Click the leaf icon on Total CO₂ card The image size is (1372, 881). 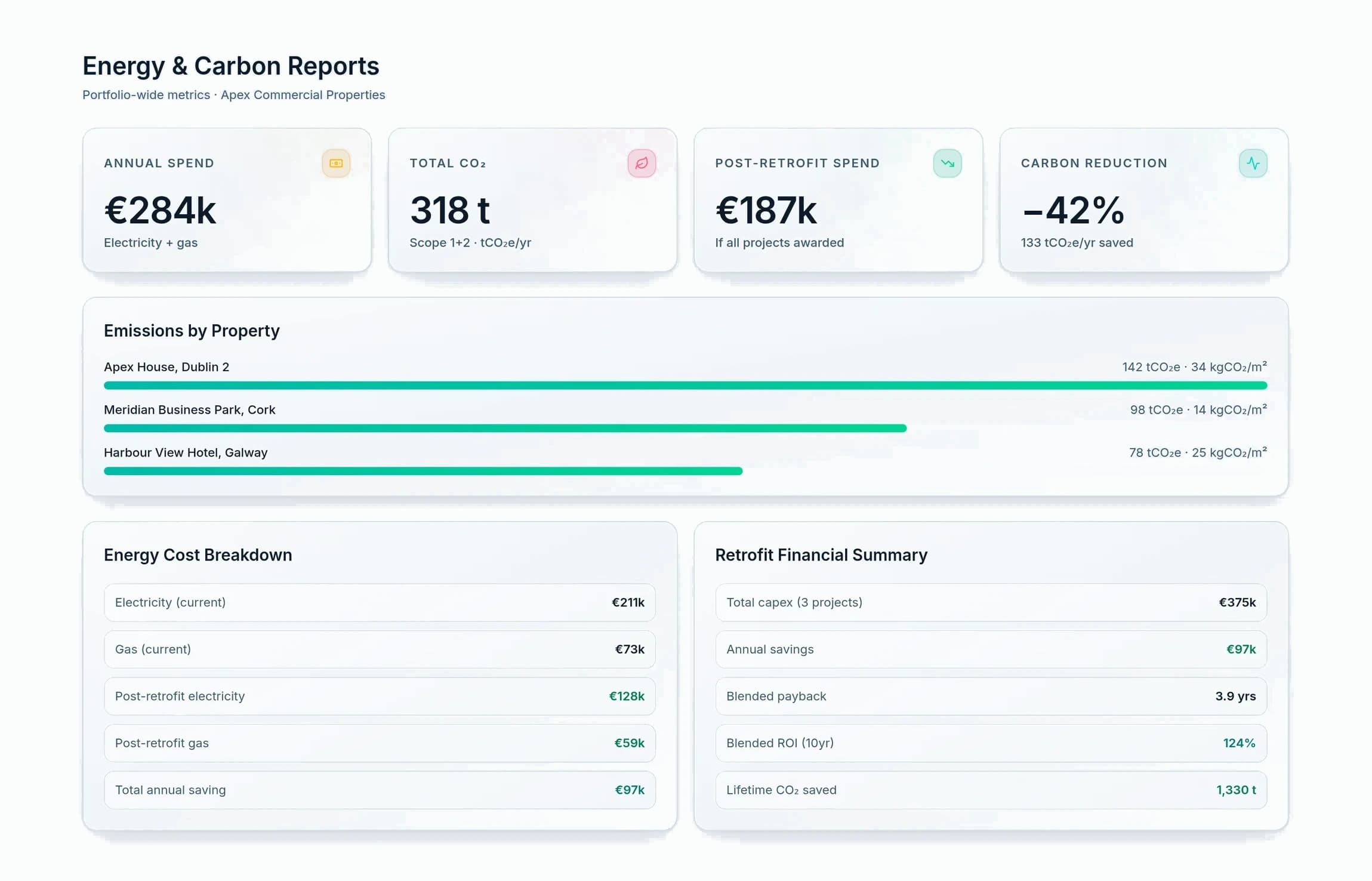pyautogui.click(x=642, y=164)
